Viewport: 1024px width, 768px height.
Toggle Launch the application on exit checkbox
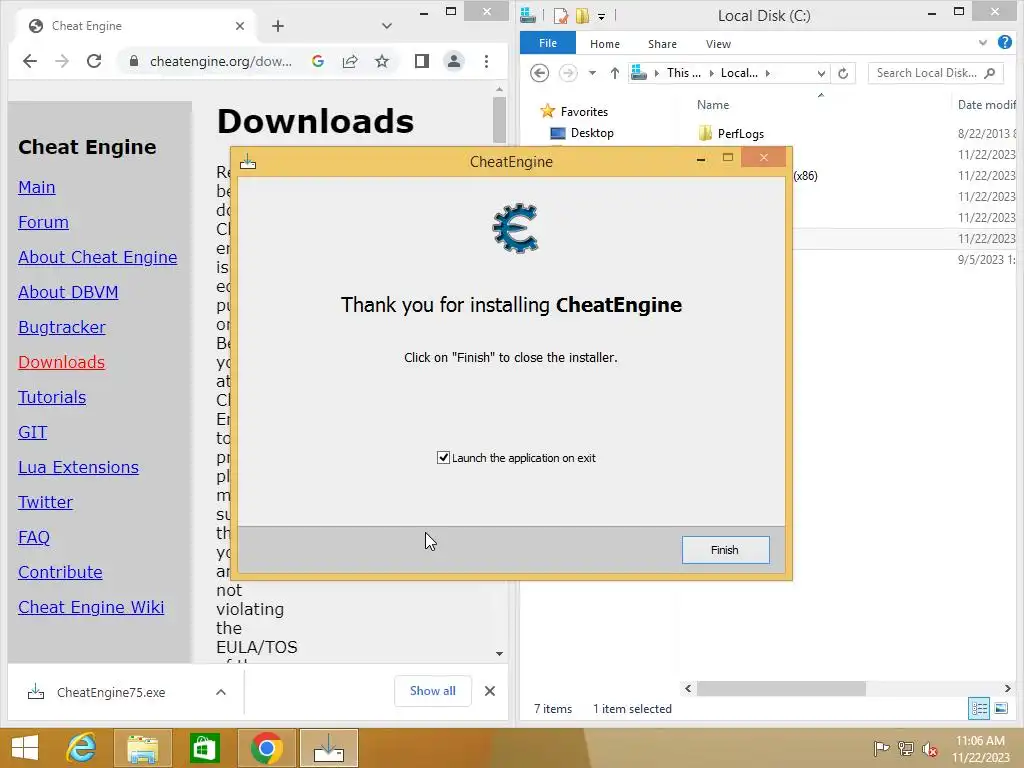coord(443,458)
